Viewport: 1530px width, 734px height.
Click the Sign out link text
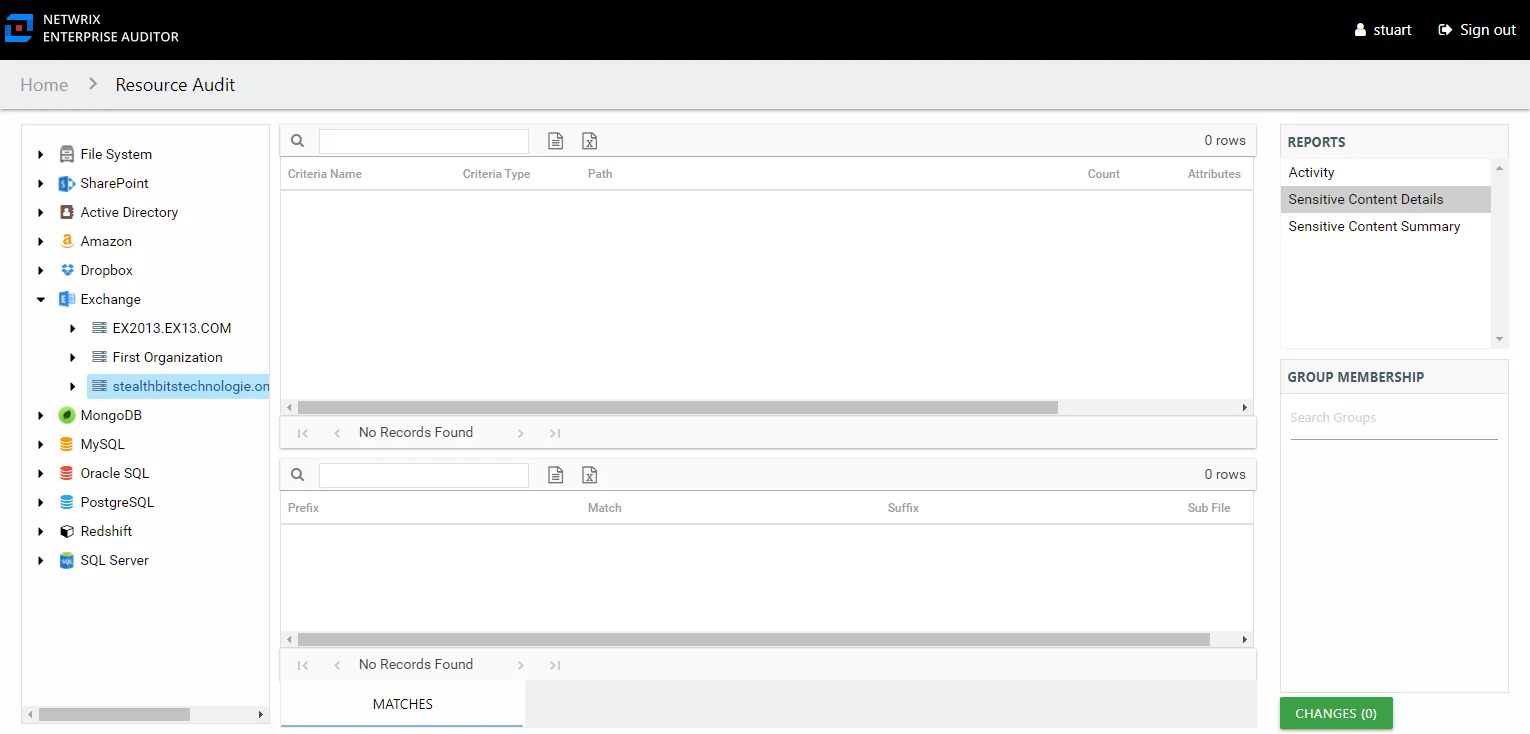(1488, 30)
